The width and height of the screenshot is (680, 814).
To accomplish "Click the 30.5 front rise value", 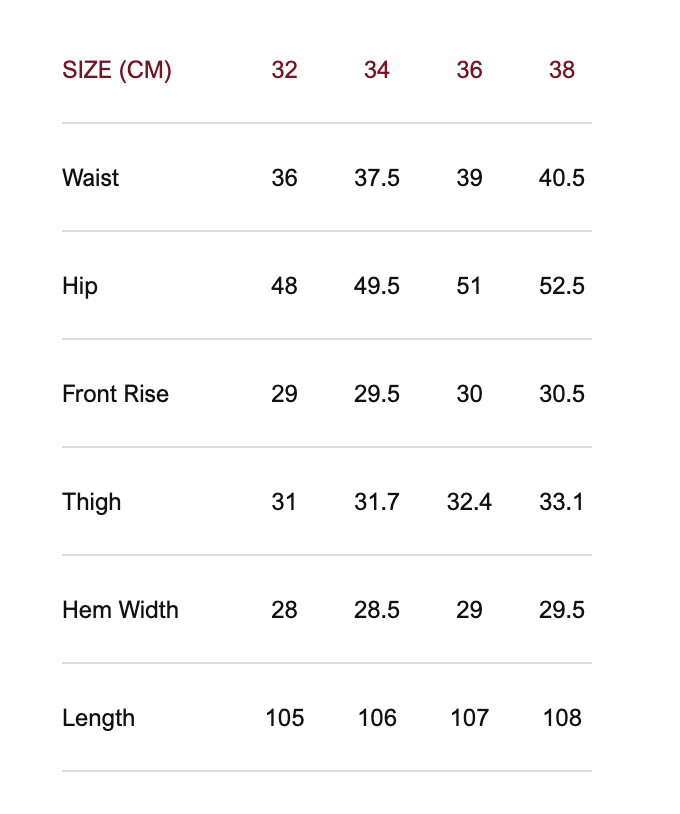I will click(562, 394).
